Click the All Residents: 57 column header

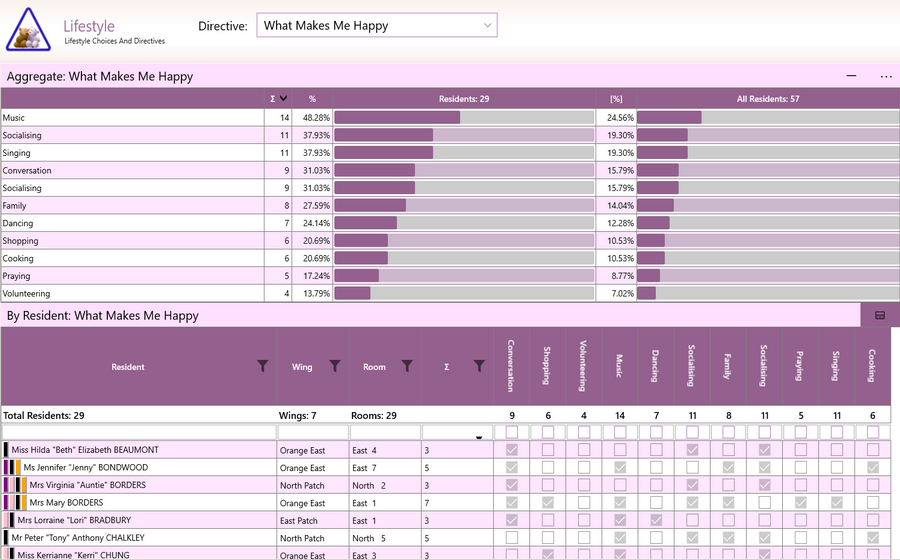coord(768,99)
